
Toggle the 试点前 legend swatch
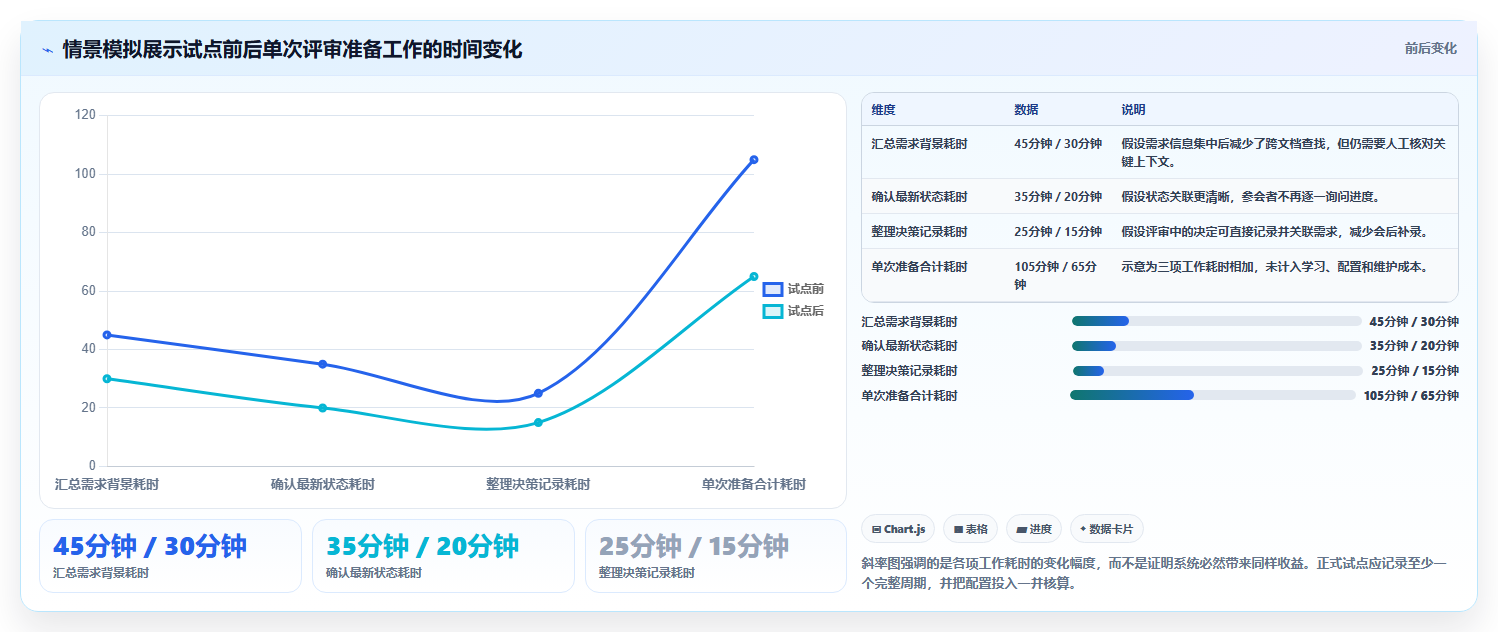tap(773, 289)
